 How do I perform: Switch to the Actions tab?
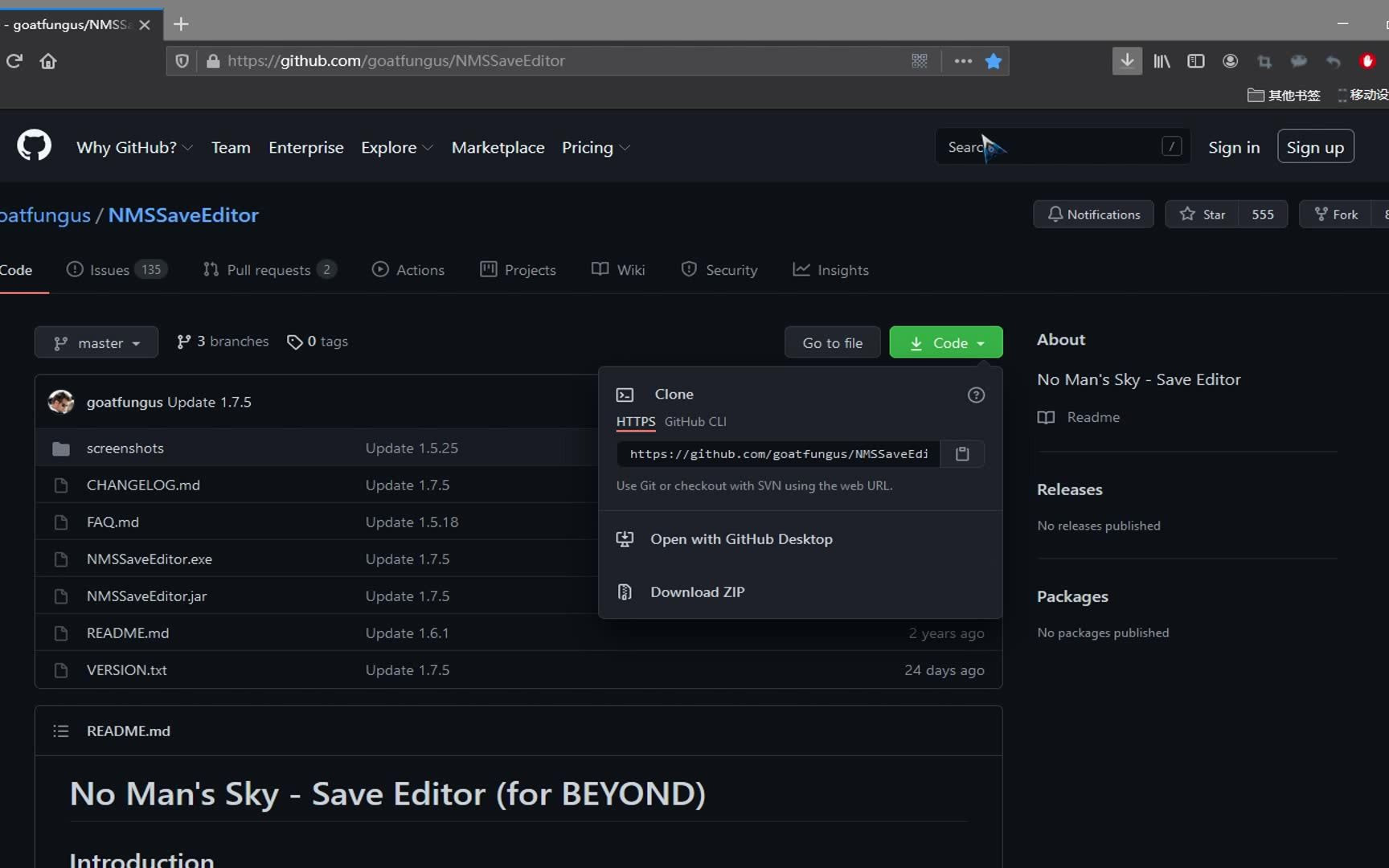click(x=408, y=269)
